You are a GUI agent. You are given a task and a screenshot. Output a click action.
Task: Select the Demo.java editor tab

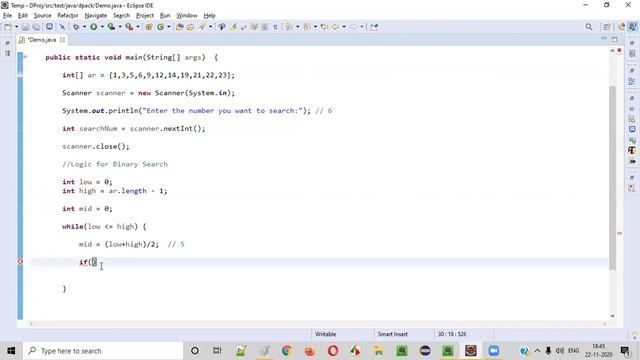41,40
